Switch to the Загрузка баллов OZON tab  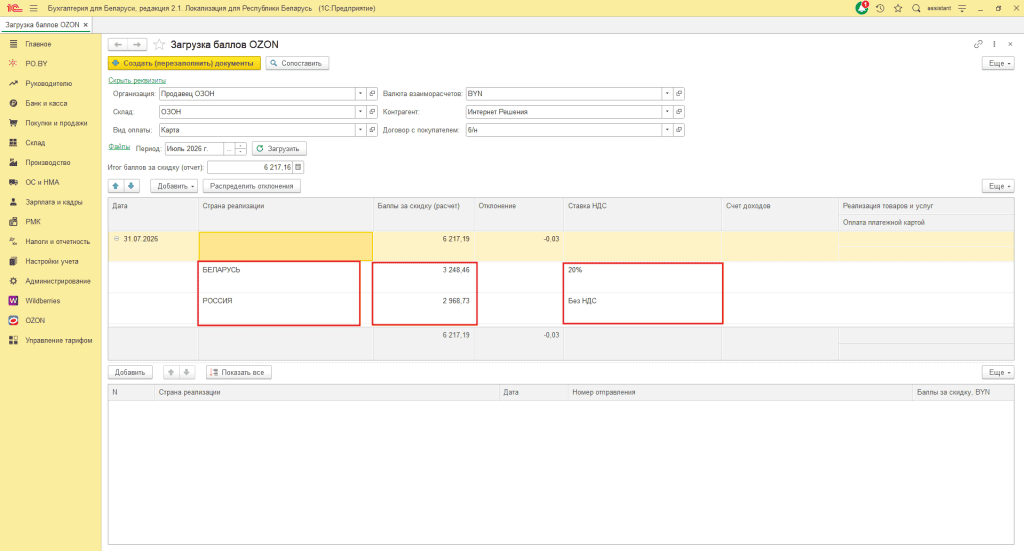pyautogui.click(x=42, y=25)
